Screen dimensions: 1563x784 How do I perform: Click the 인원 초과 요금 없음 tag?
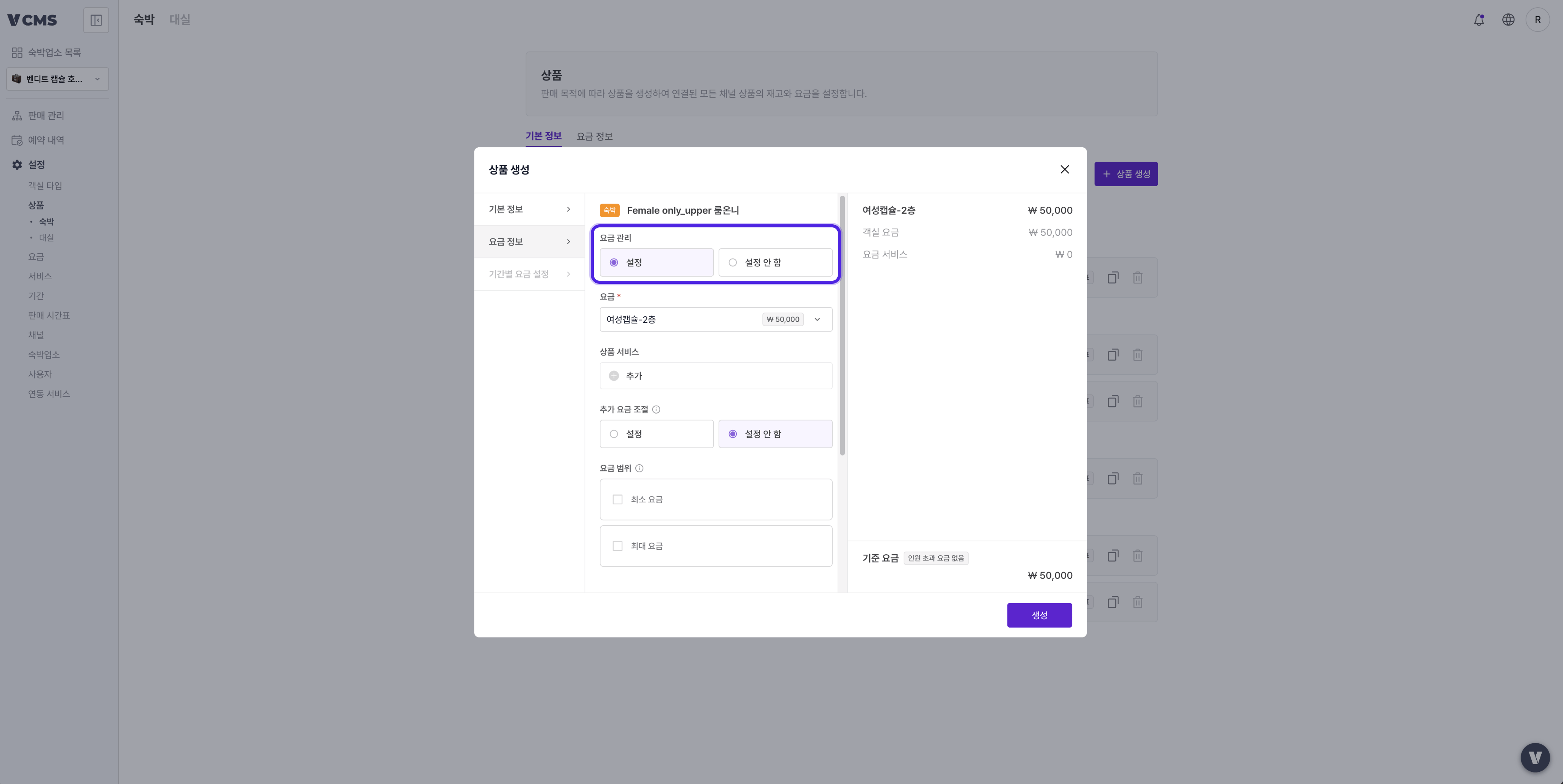tap(936, 558)
